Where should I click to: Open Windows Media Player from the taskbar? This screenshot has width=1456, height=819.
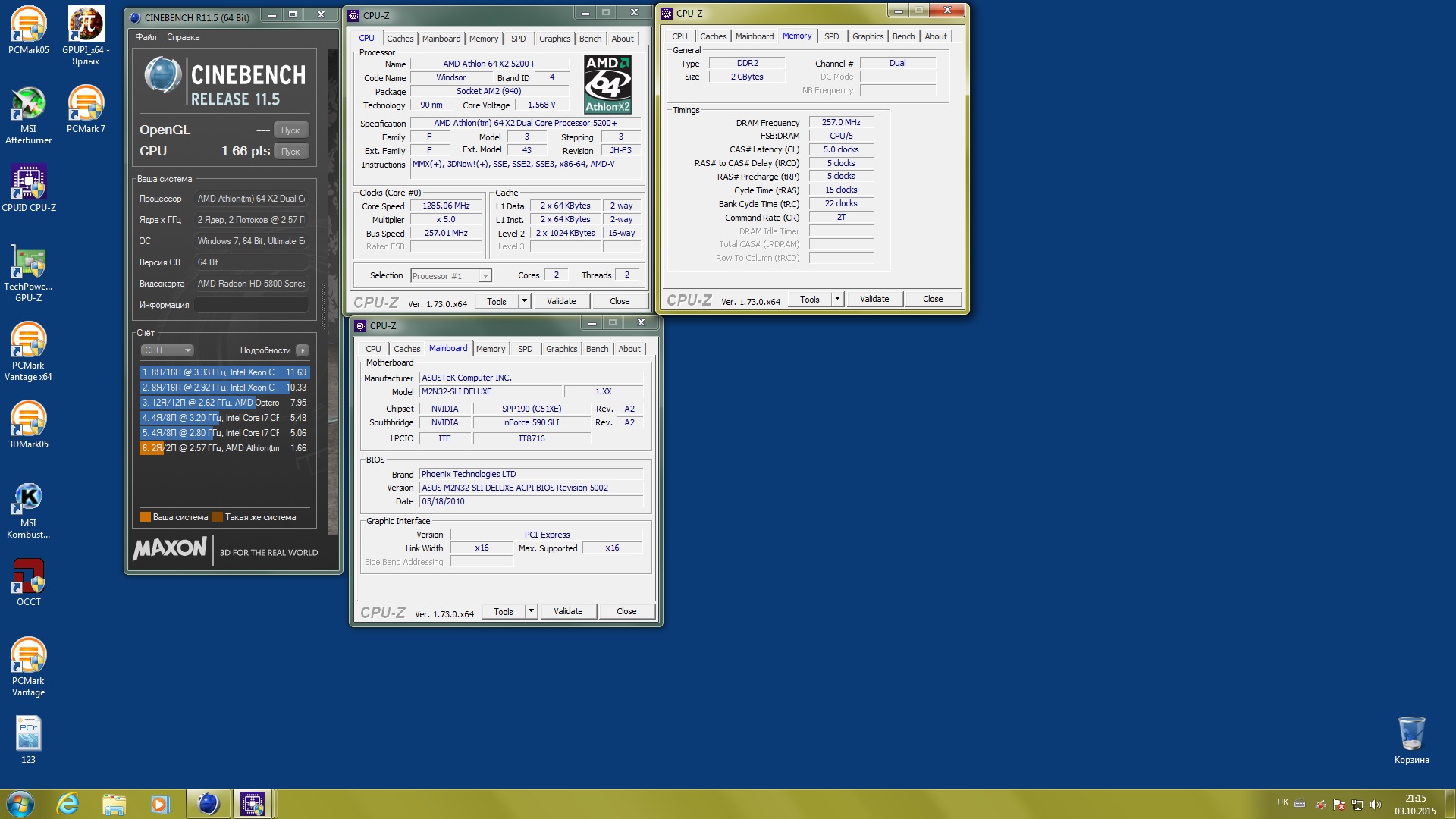(x=160, y=804)
